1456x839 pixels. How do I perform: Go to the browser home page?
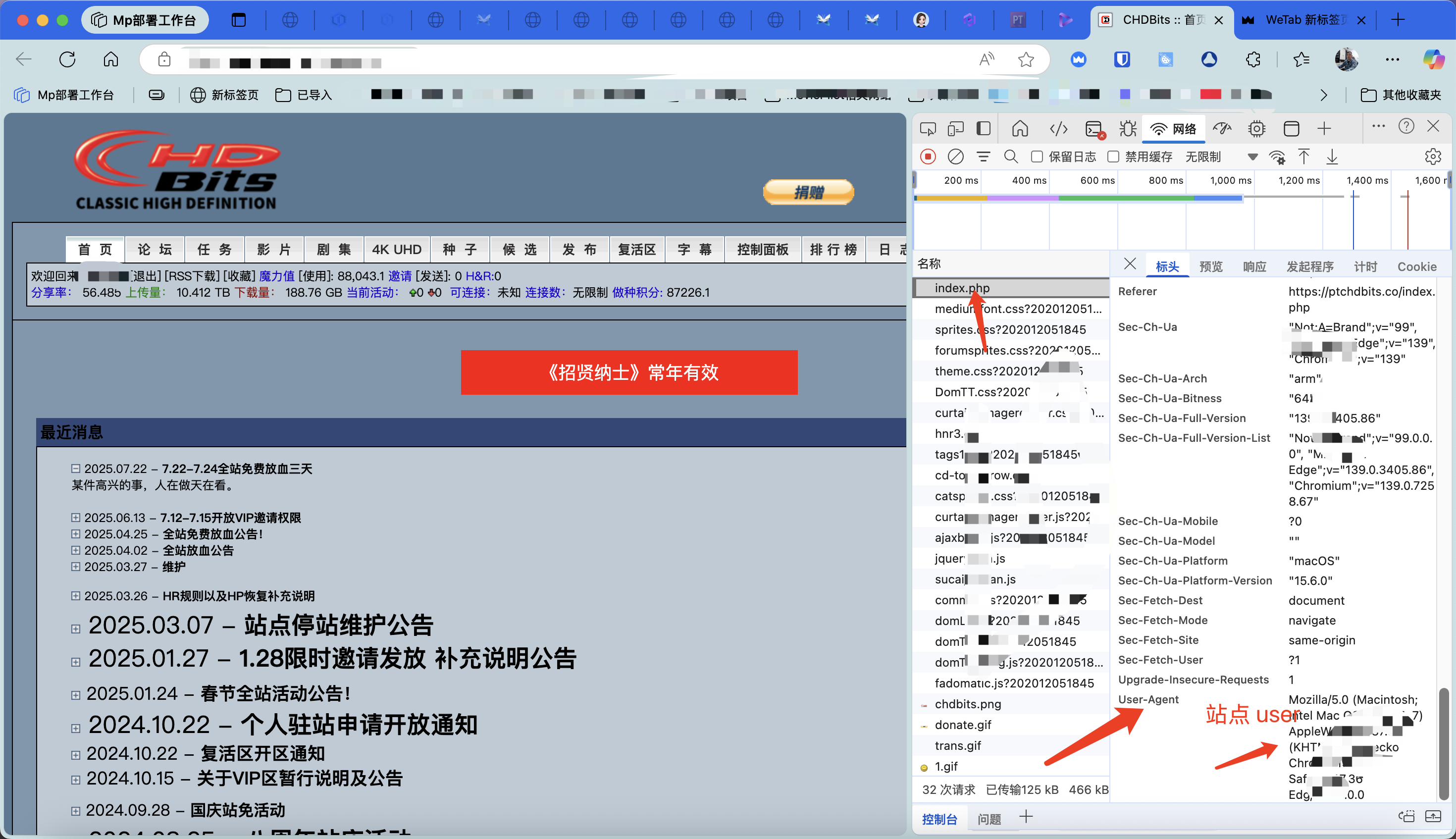point(110,59)
